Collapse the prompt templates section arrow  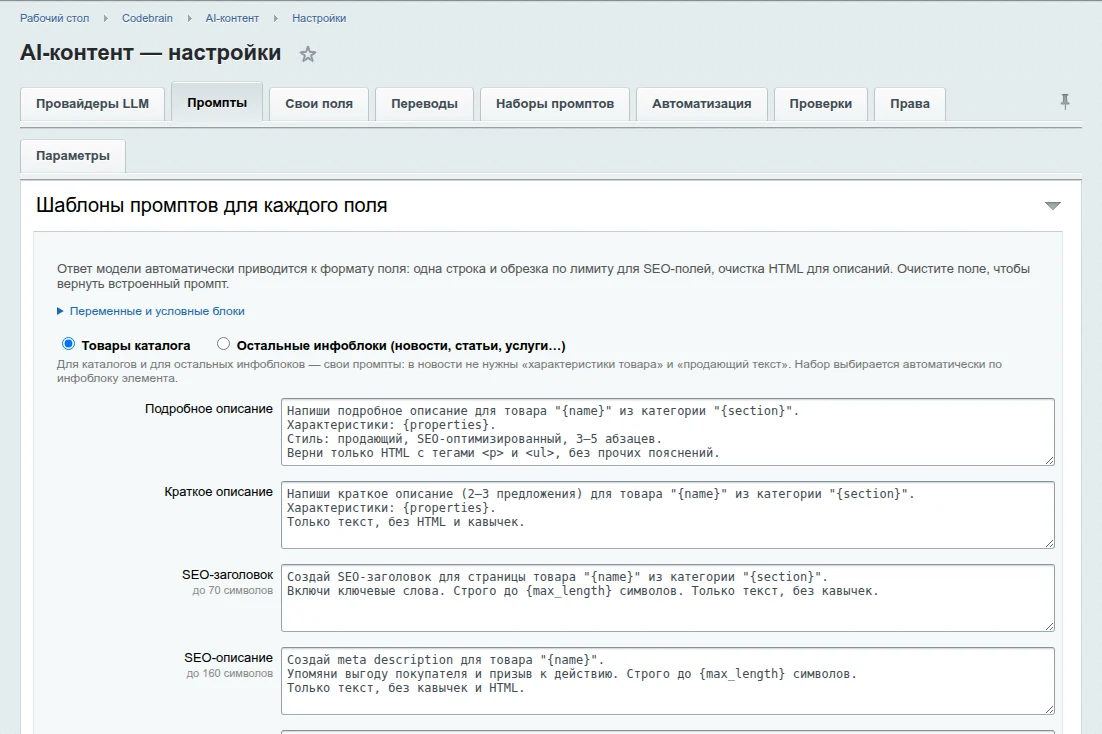coord(1052,206)
